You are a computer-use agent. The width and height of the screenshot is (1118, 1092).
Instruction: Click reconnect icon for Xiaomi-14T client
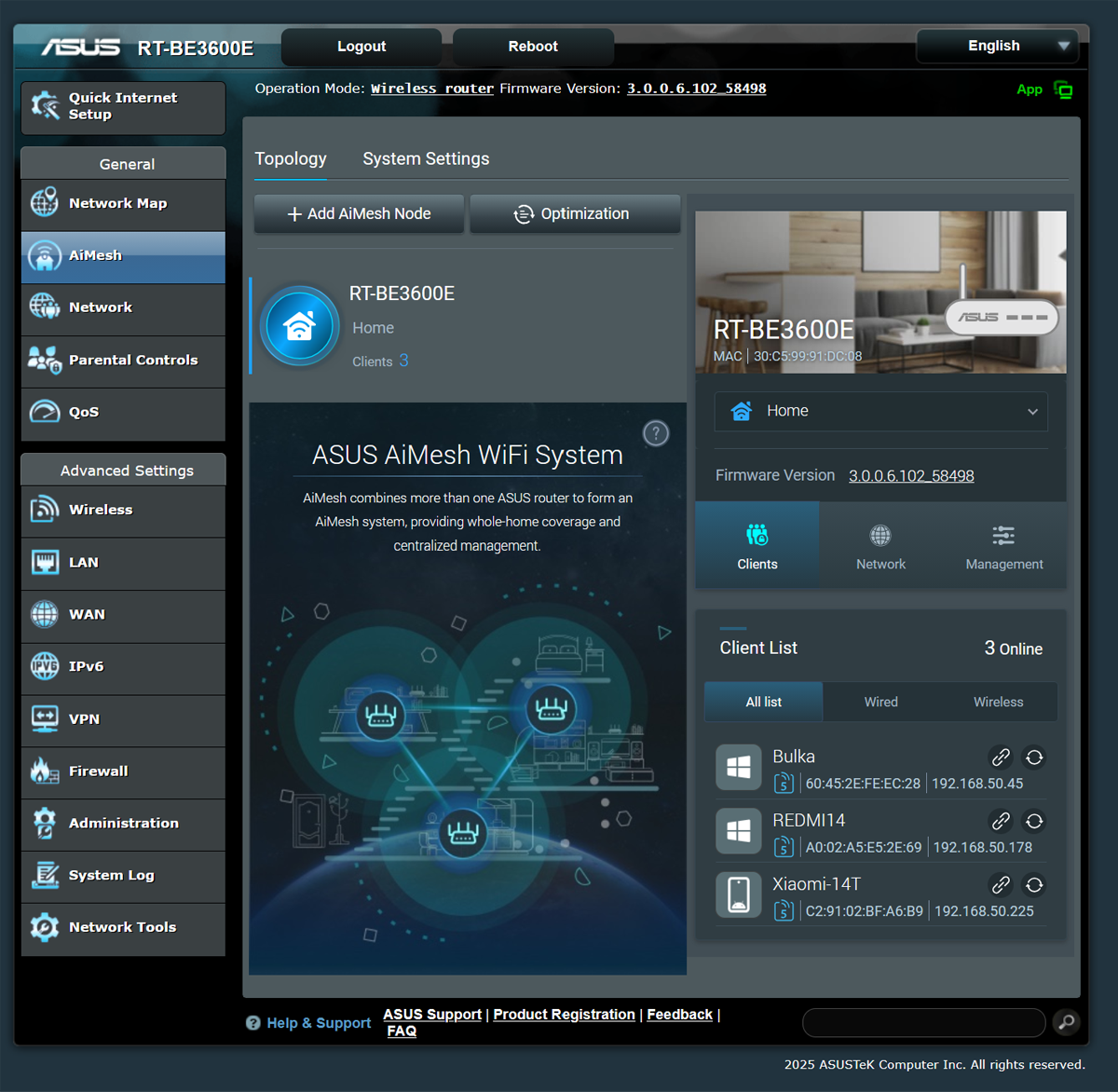point(1034,885)
